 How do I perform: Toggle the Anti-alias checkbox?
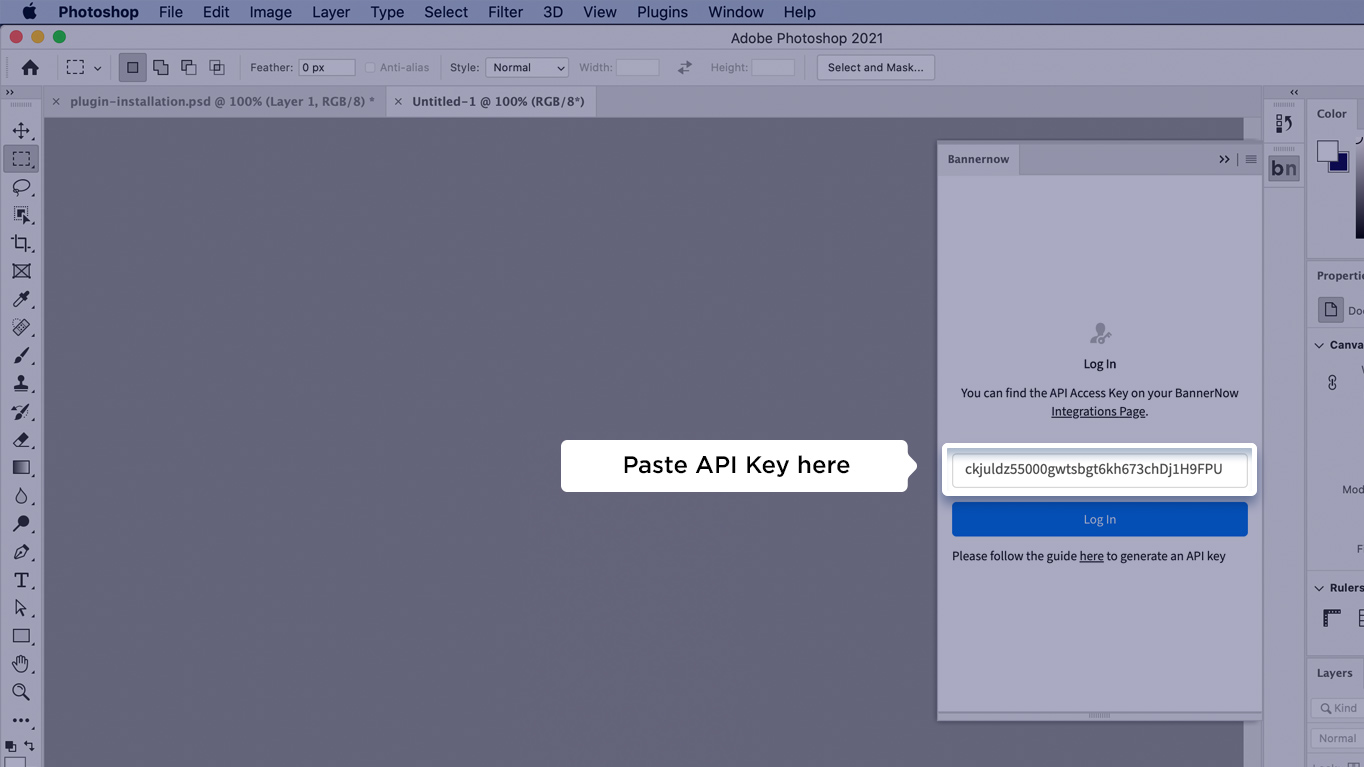click(370, 68)
